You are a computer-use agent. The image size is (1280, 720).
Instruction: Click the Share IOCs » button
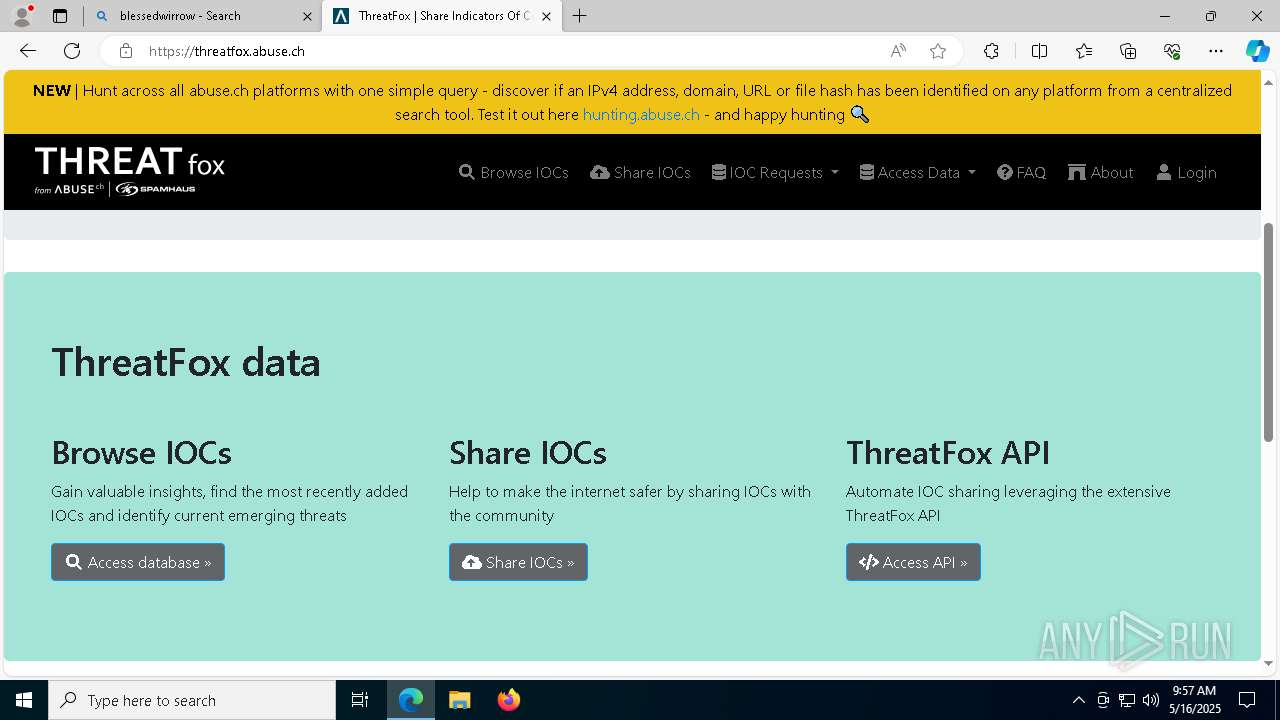[x=518, y=562]
